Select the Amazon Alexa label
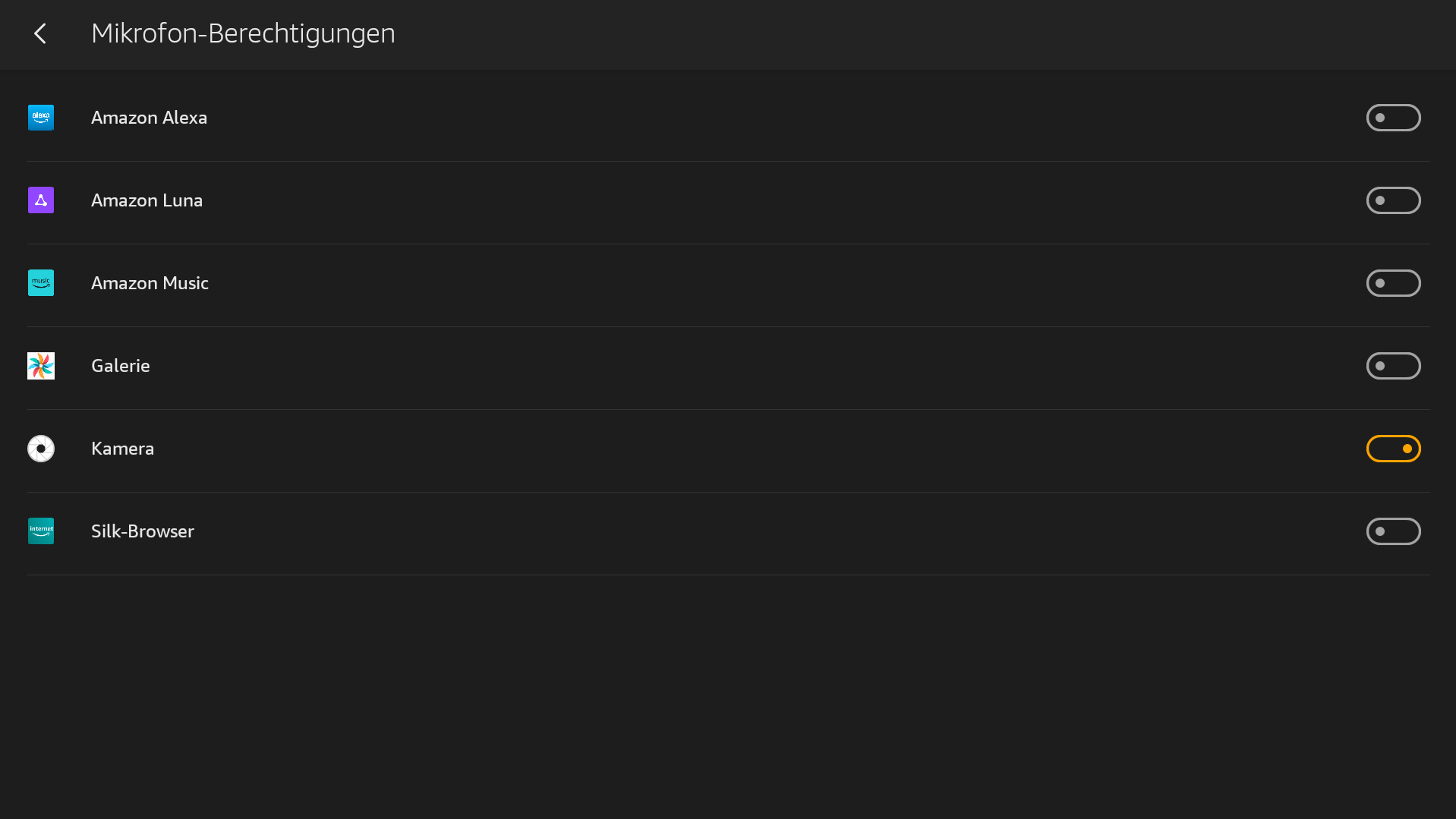Image resolution: width=1456 pixels, height=819 pixels. point(149,118)
